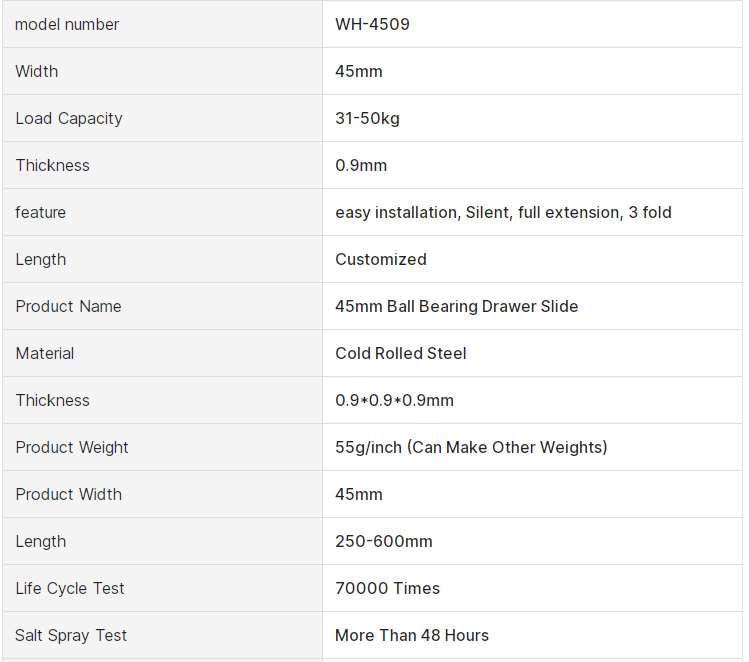
Task: Click the WH-4509 model number value
Action: 372,24
